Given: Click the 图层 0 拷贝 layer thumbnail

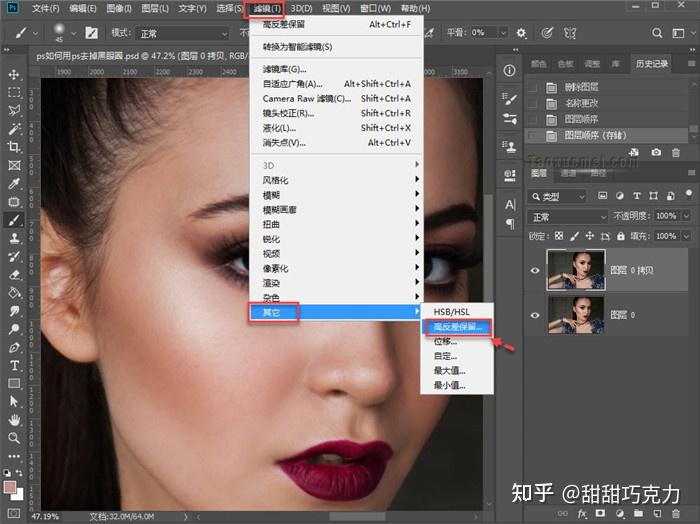Looking at the screenshot, I should (x=576, y=270).
